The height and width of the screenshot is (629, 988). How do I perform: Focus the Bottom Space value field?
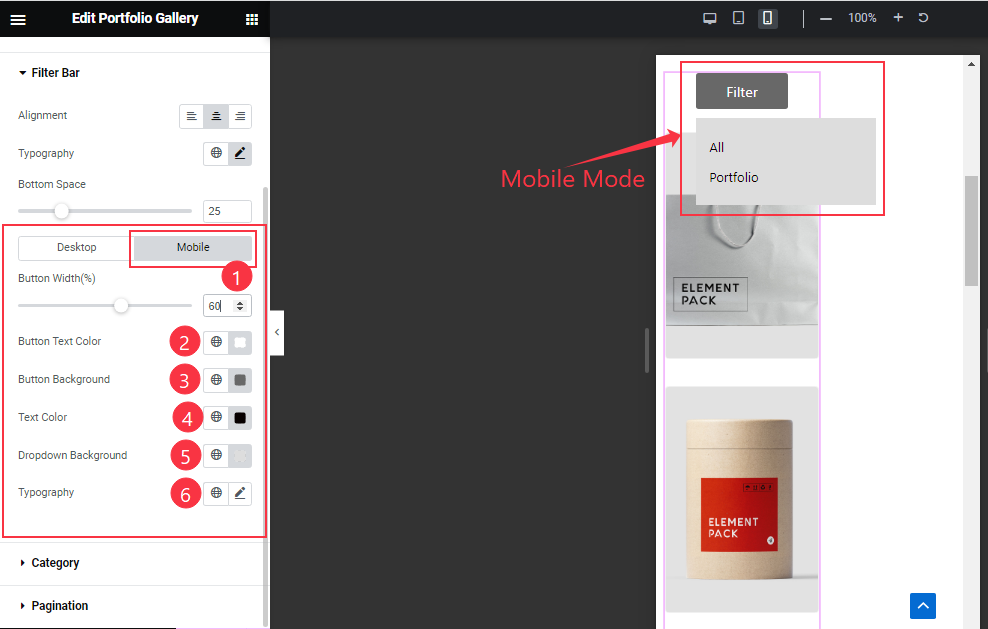click(x=227, y=211)
